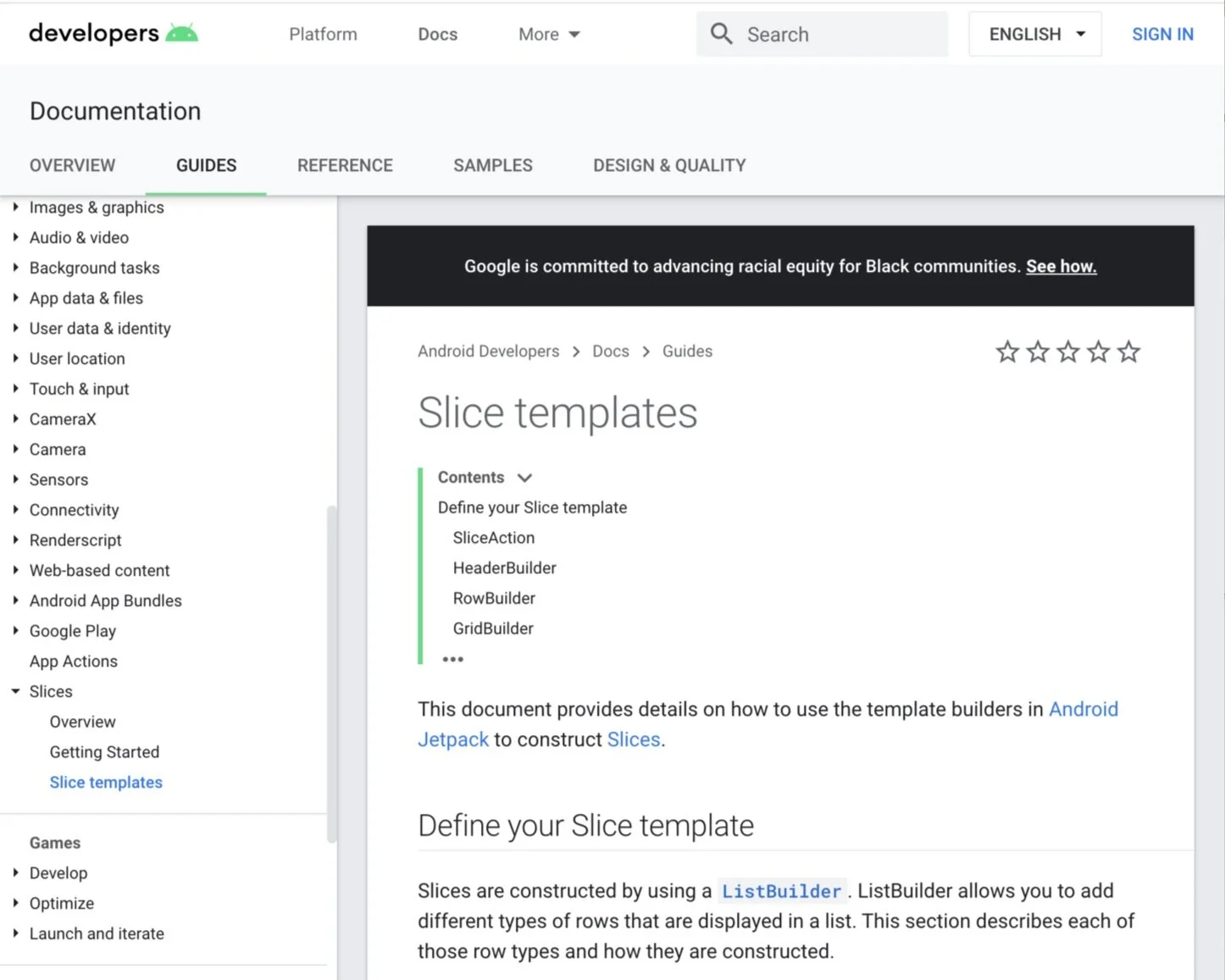The height and width of the screenshot is (980, 1225).
Task: Expand the Connectivity section
Action: (x=15, y=510)
